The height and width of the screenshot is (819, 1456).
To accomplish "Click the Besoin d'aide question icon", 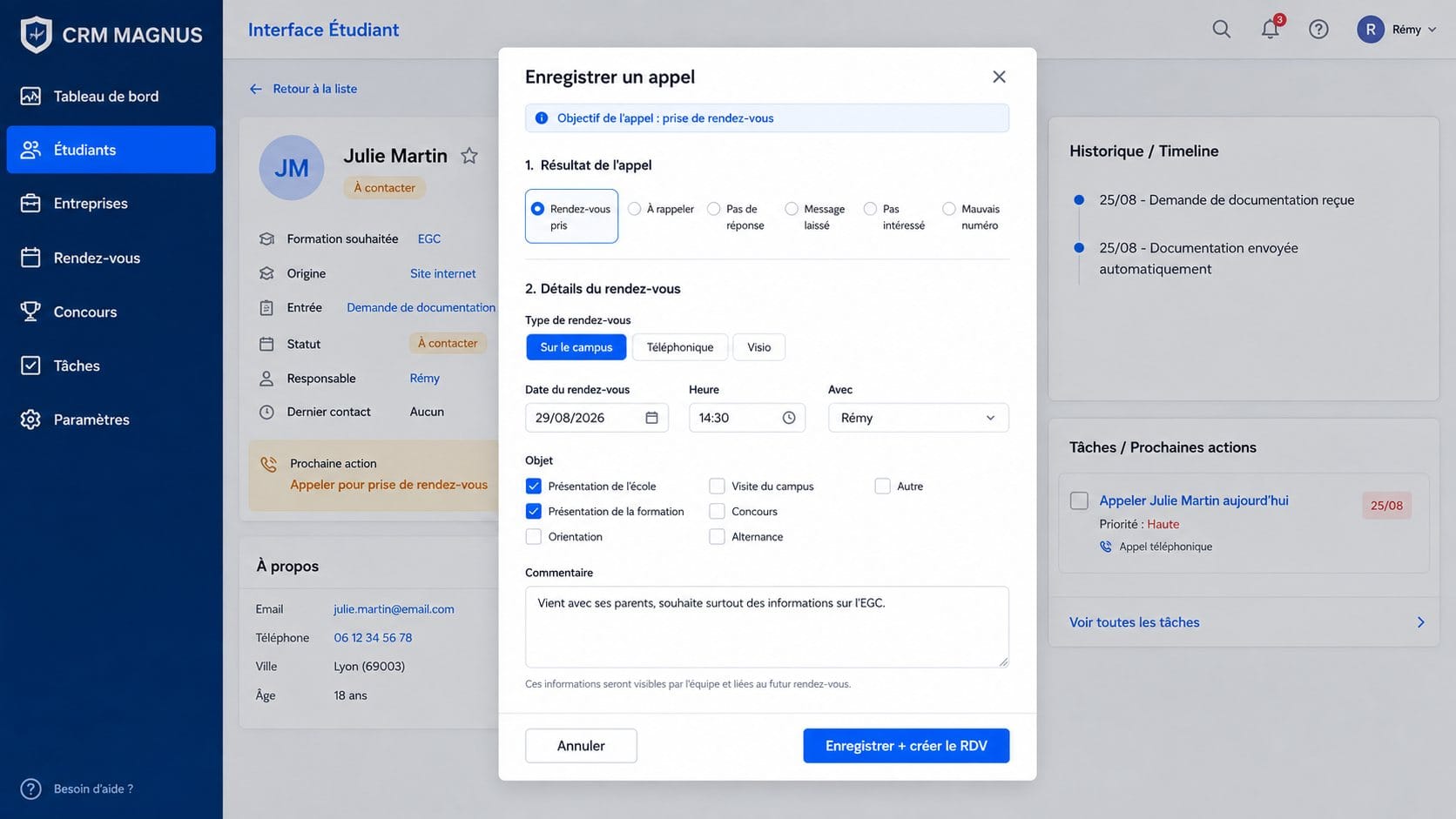I will point(30,789).
